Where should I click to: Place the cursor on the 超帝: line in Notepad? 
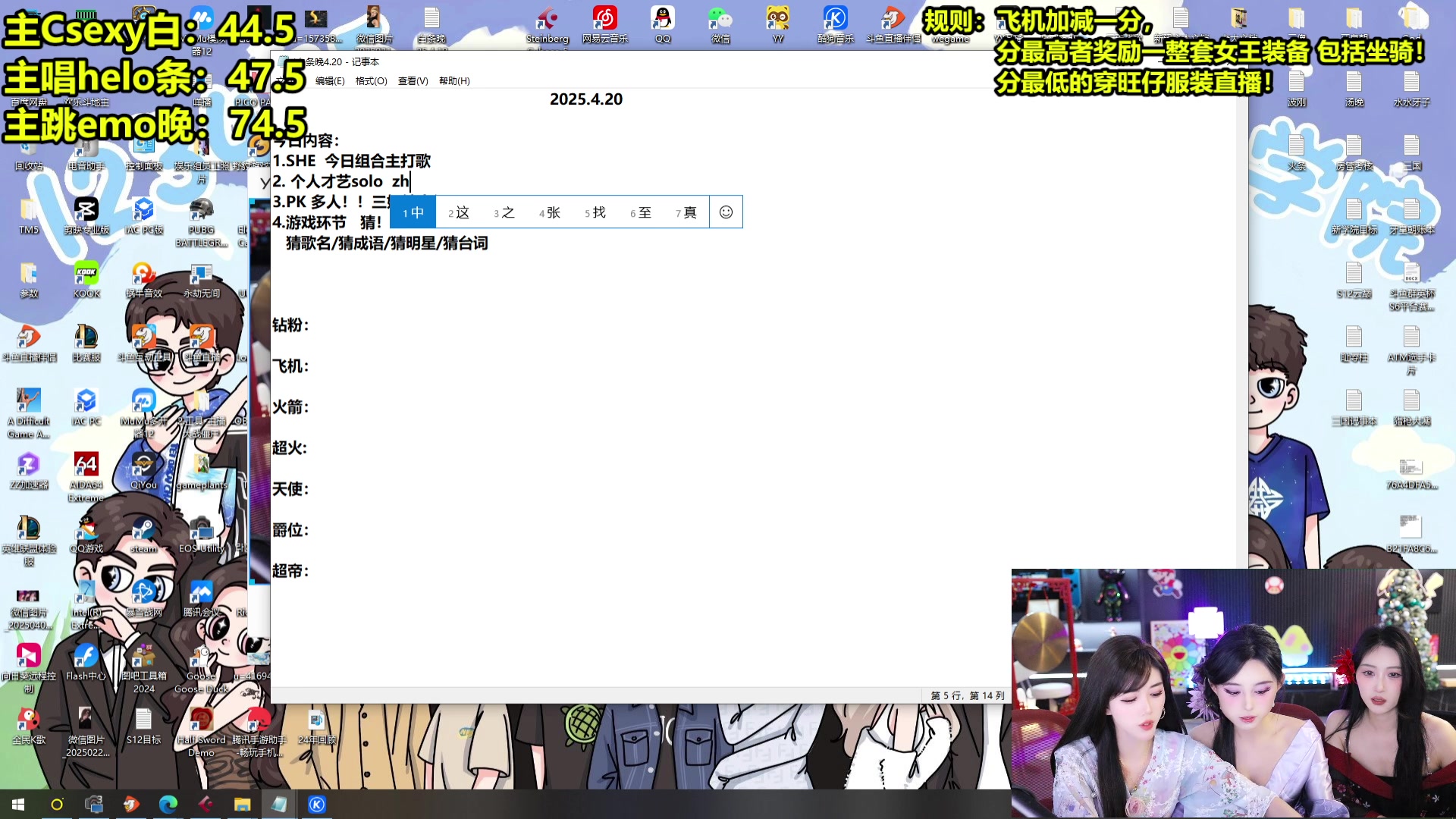coord(291,571)
